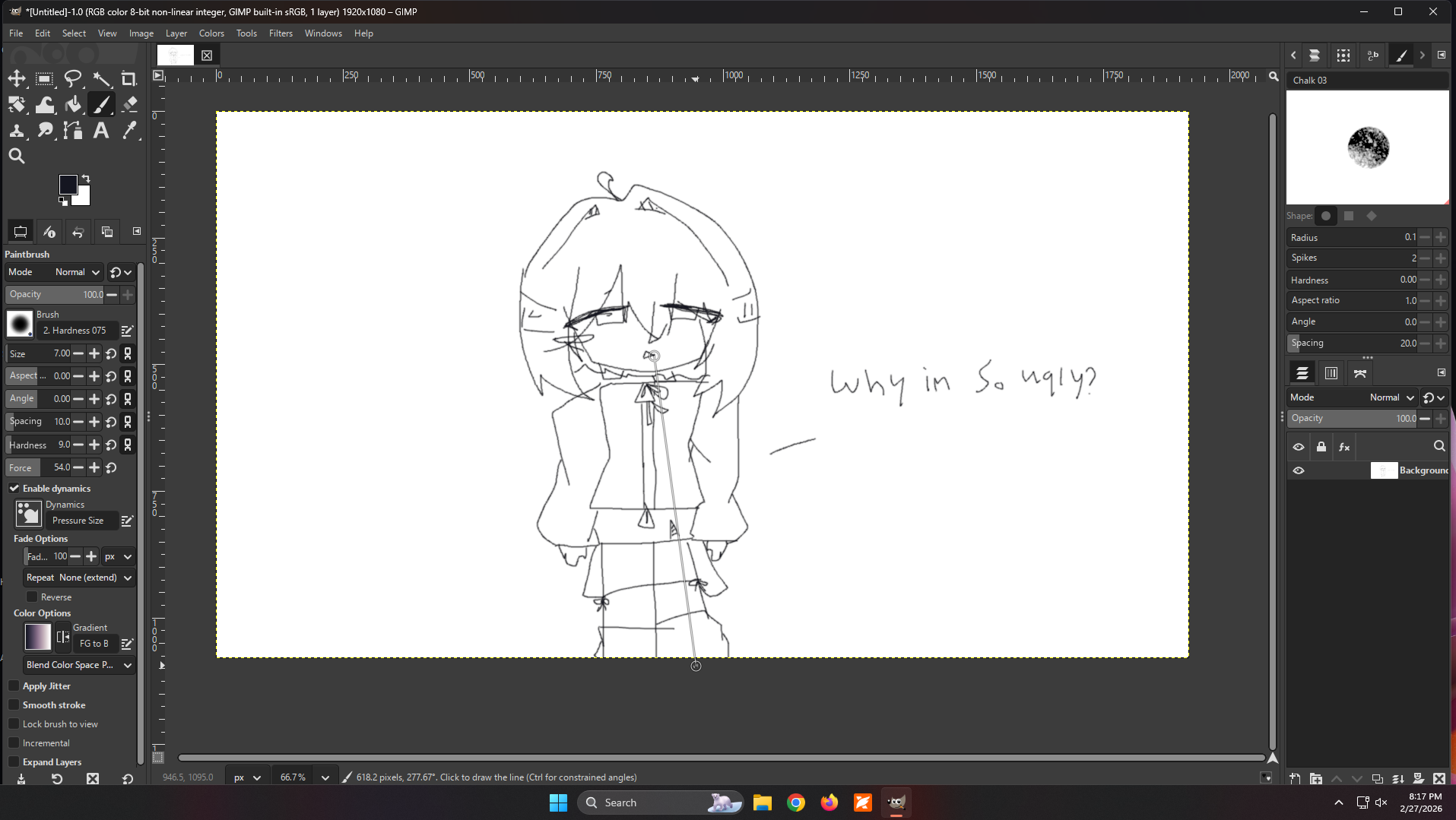Select the Text tool

[x=100, y=131]
